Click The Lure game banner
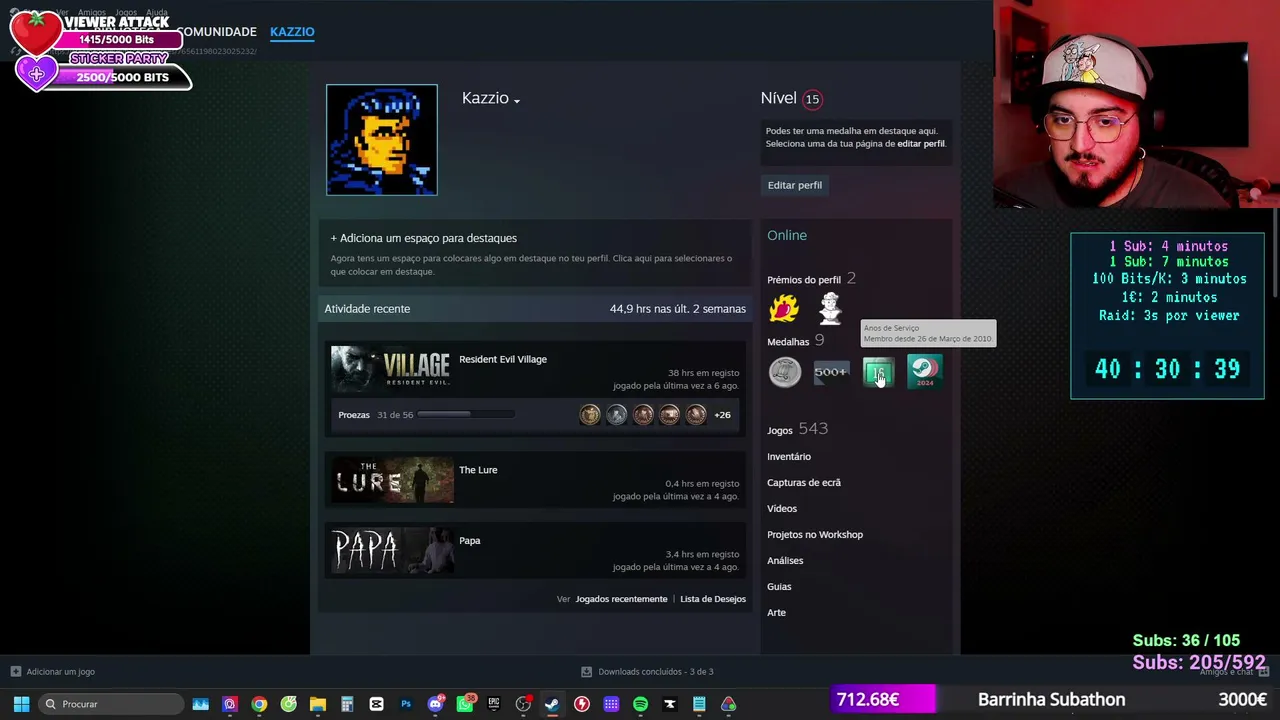 point(392,480)
